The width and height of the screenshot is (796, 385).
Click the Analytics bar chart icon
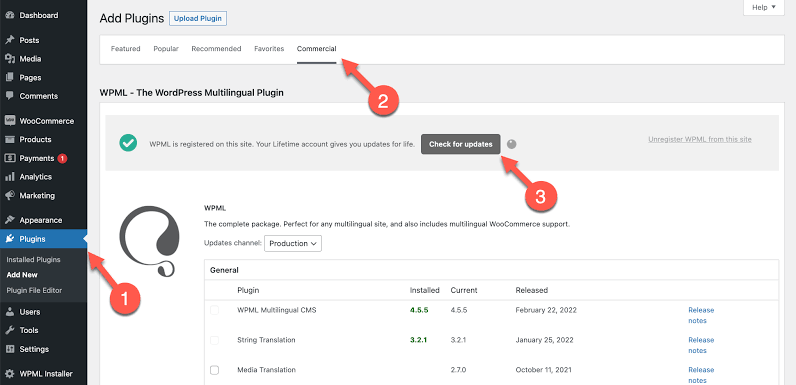click(x=9, y=177)
